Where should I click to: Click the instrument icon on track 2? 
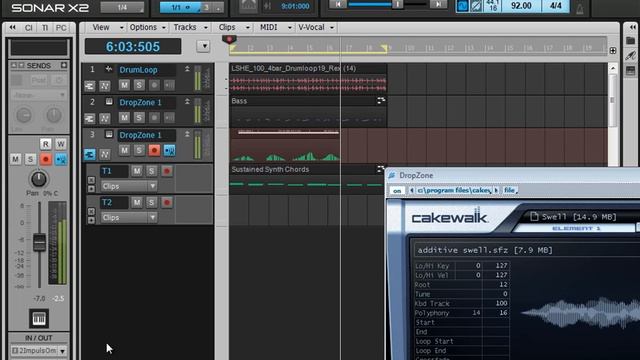tap(109, 102)
